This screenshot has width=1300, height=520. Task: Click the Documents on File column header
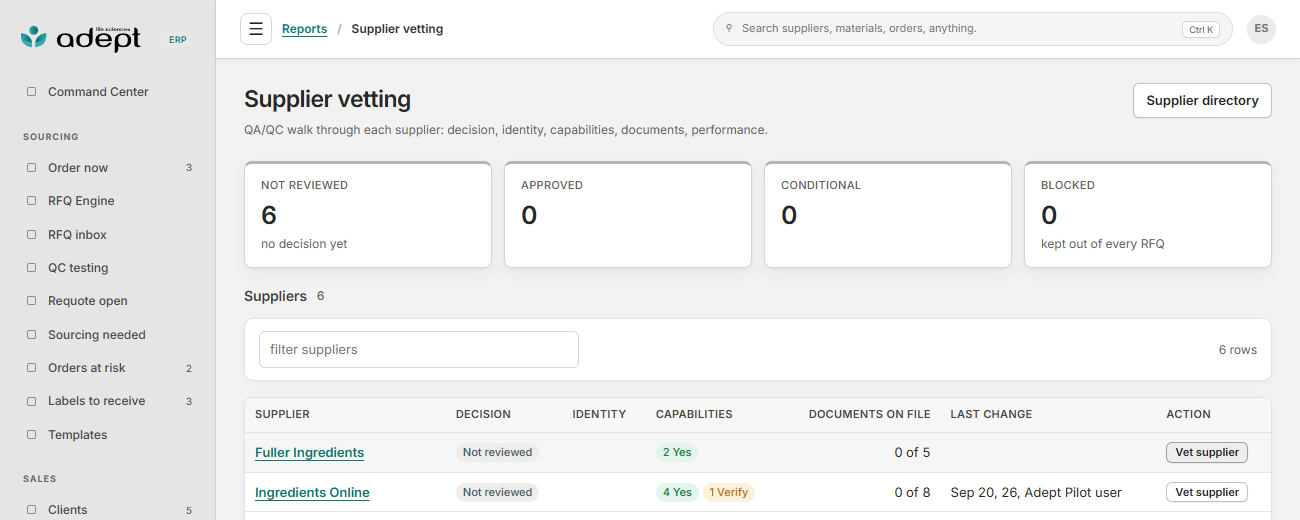[x=869, y=414]
